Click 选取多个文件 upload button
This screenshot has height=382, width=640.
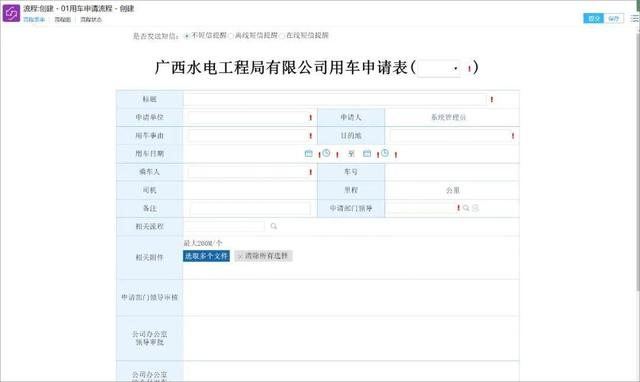click(x=206, y=256)
